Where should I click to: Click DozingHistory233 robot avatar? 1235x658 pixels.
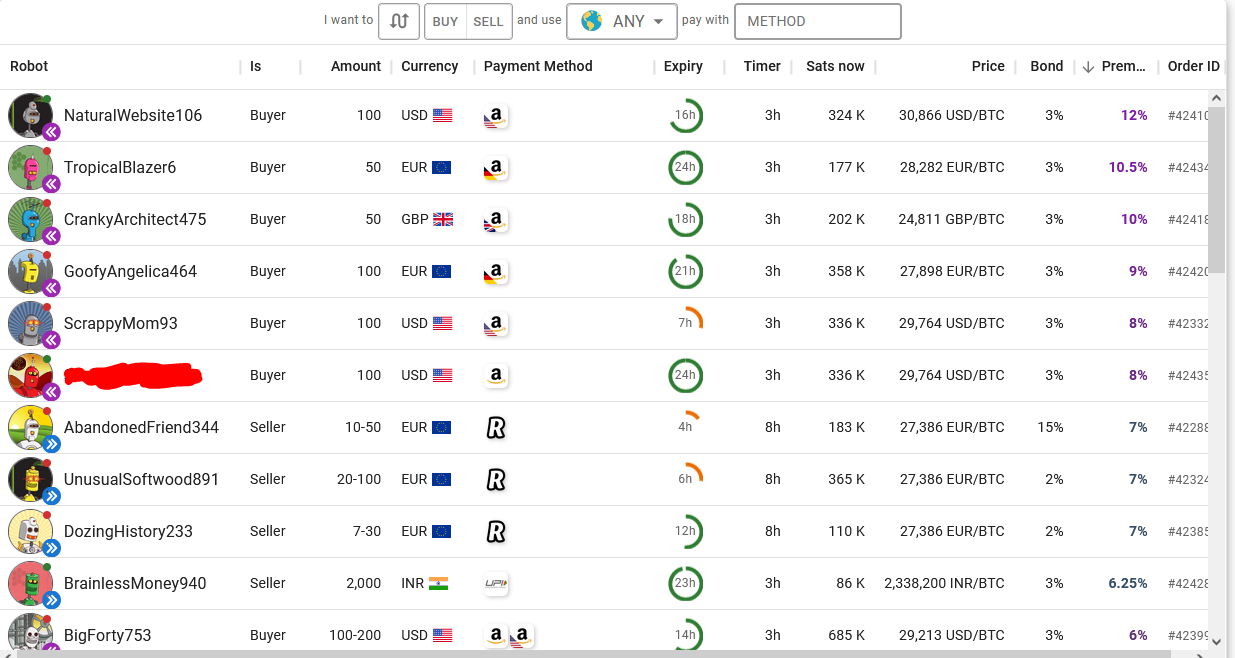(30, 531)
